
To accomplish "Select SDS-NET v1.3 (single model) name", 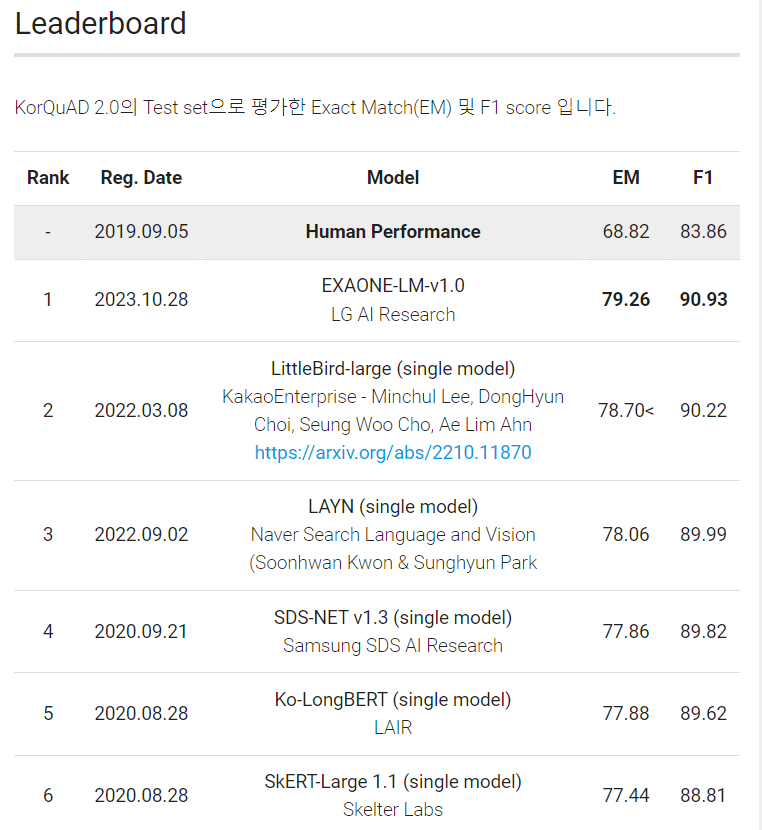I will coord(393,618).
